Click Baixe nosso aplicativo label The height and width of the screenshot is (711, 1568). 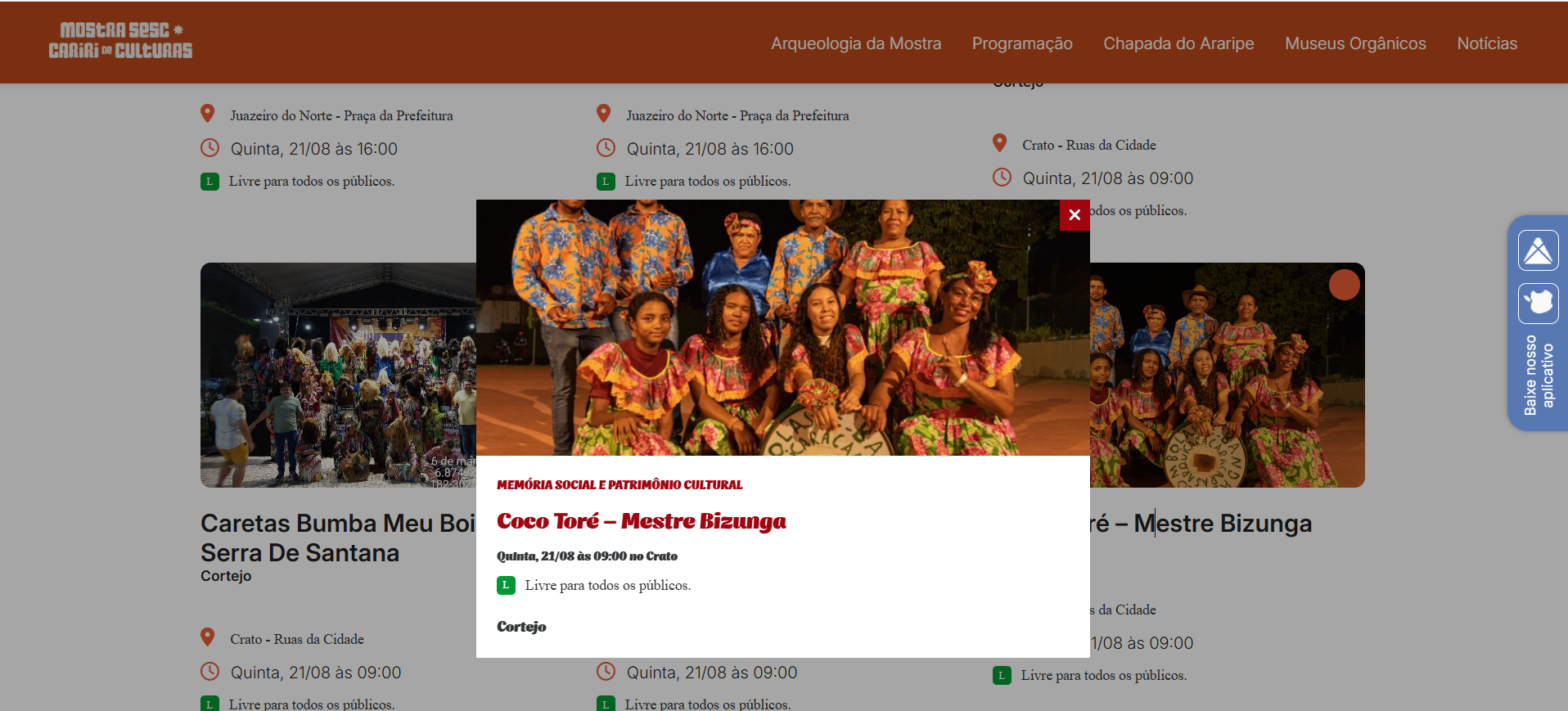coord(1539,376)
